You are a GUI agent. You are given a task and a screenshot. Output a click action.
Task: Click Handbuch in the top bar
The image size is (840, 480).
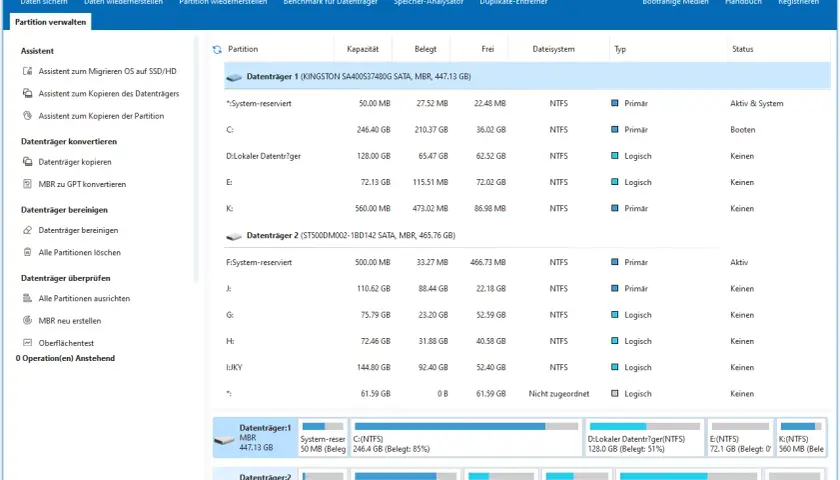[x=743, y=2]
